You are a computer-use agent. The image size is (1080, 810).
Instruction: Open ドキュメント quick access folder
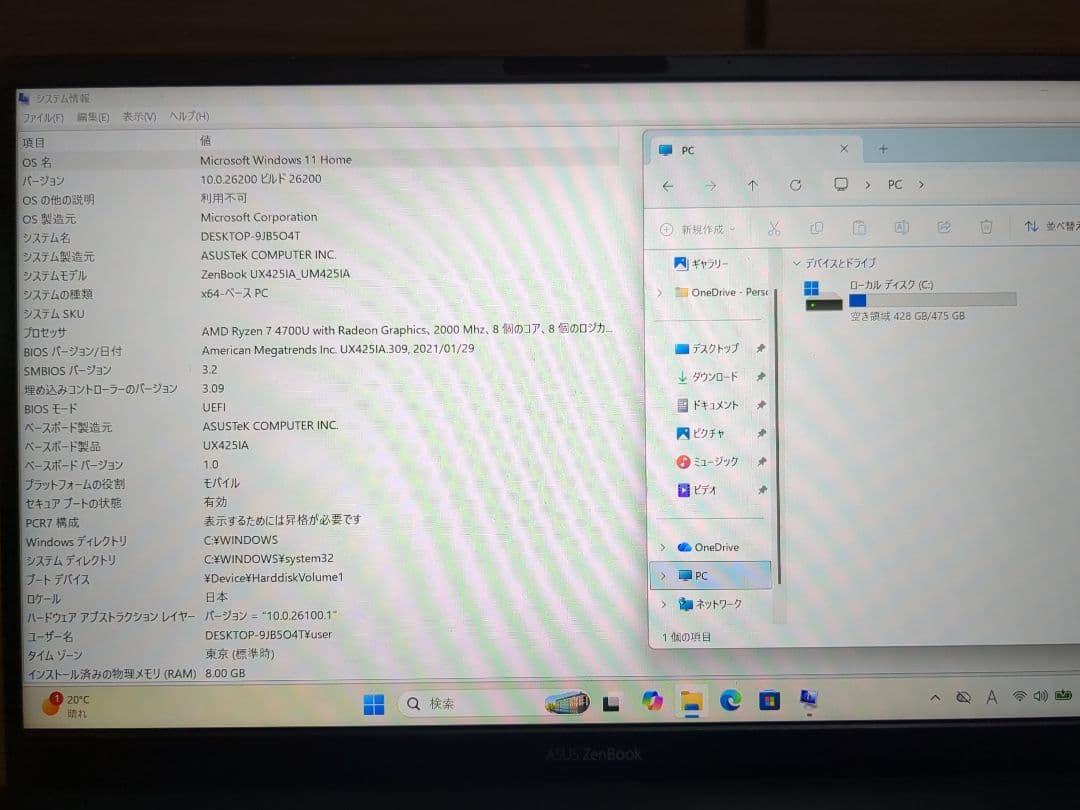[707, 405]
